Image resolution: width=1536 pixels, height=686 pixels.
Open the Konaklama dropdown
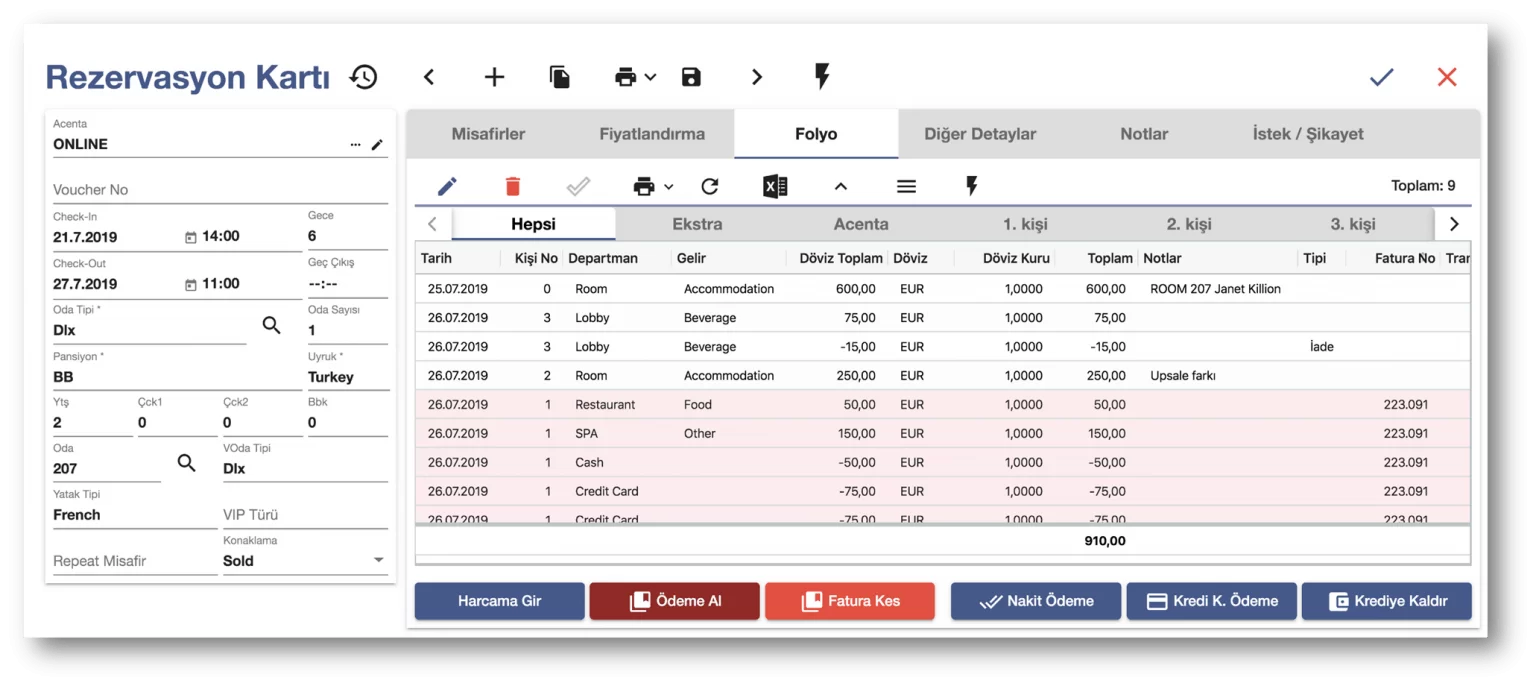[x=378, y=560]
